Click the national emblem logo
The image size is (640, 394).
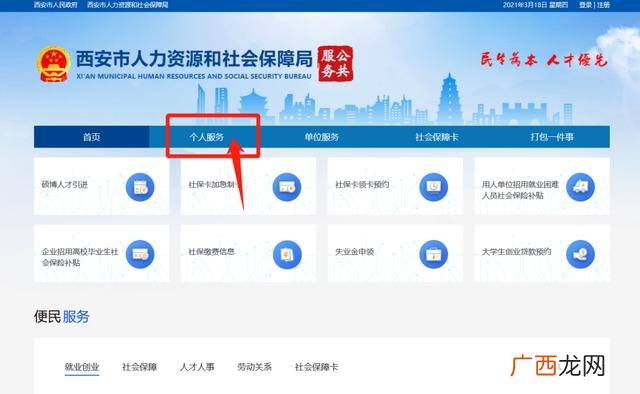pyautogui.click(x=53, y=64)
